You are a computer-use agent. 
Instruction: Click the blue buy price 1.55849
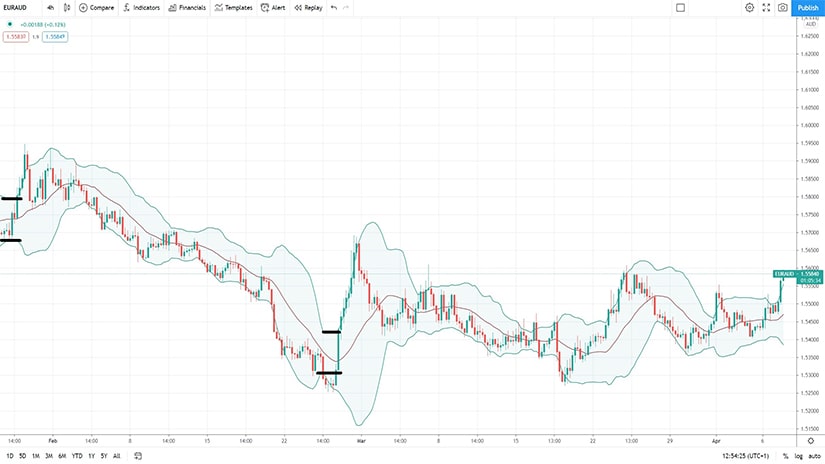coord(55,37)
